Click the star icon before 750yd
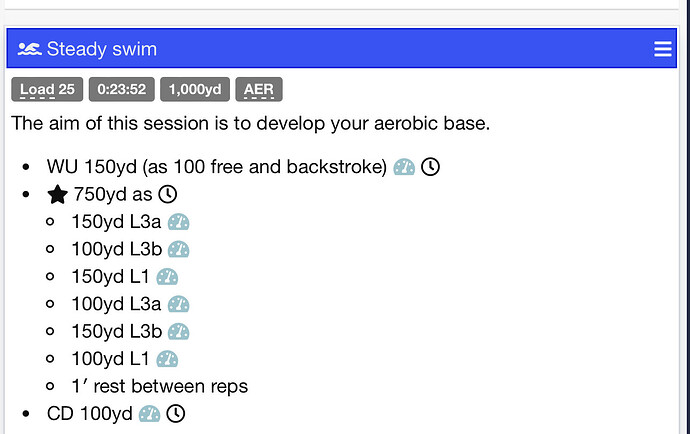690x434 pixels. 58,194
